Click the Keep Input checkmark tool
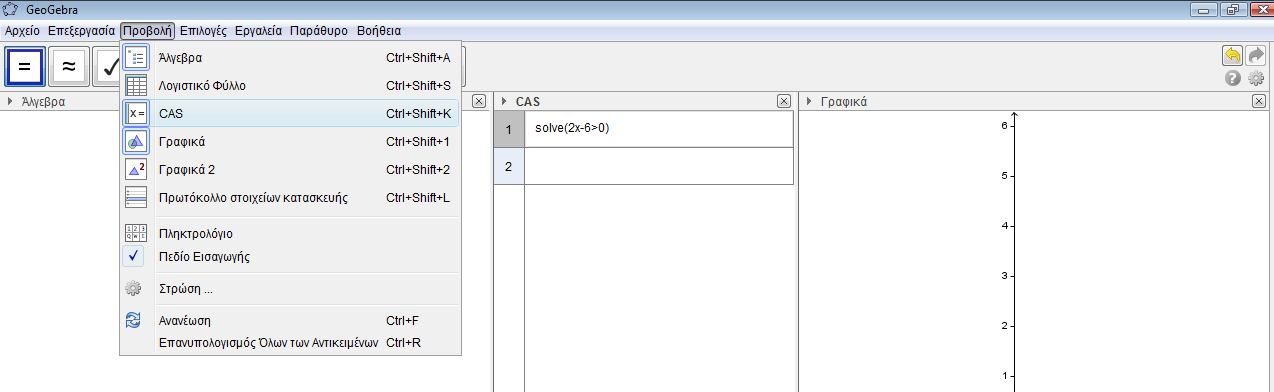The image size is (1274, 392). 107,66
